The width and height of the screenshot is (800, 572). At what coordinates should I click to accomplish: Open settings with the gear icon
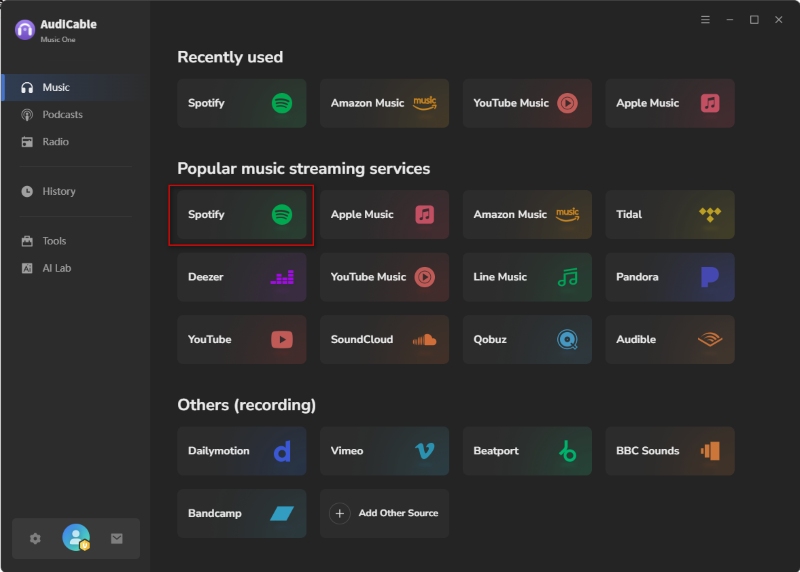point(35,538)
